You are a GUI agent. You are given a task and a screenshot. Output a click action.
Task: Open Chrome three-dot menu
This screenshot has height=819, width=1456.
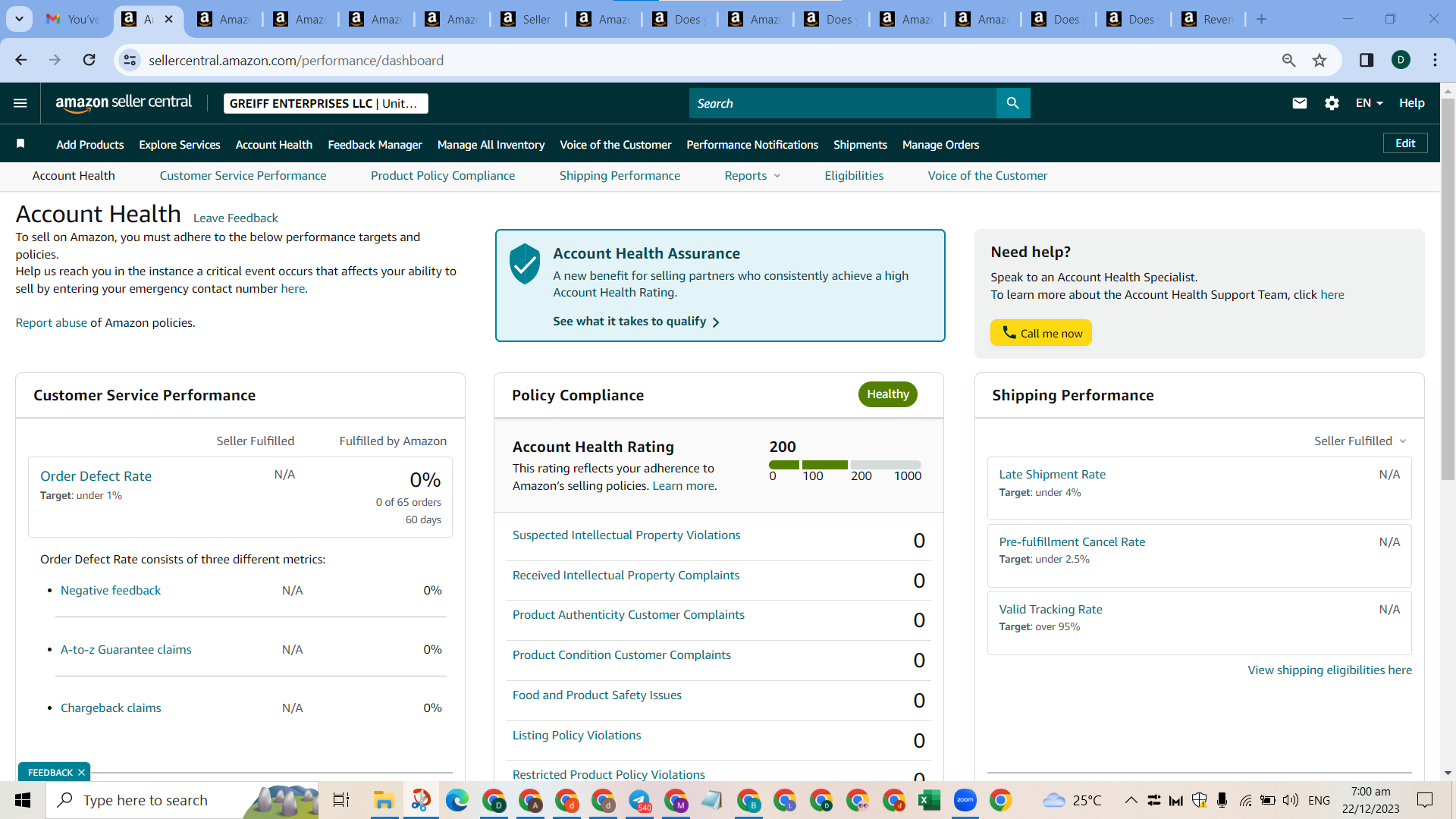(x=1435, y=60)
